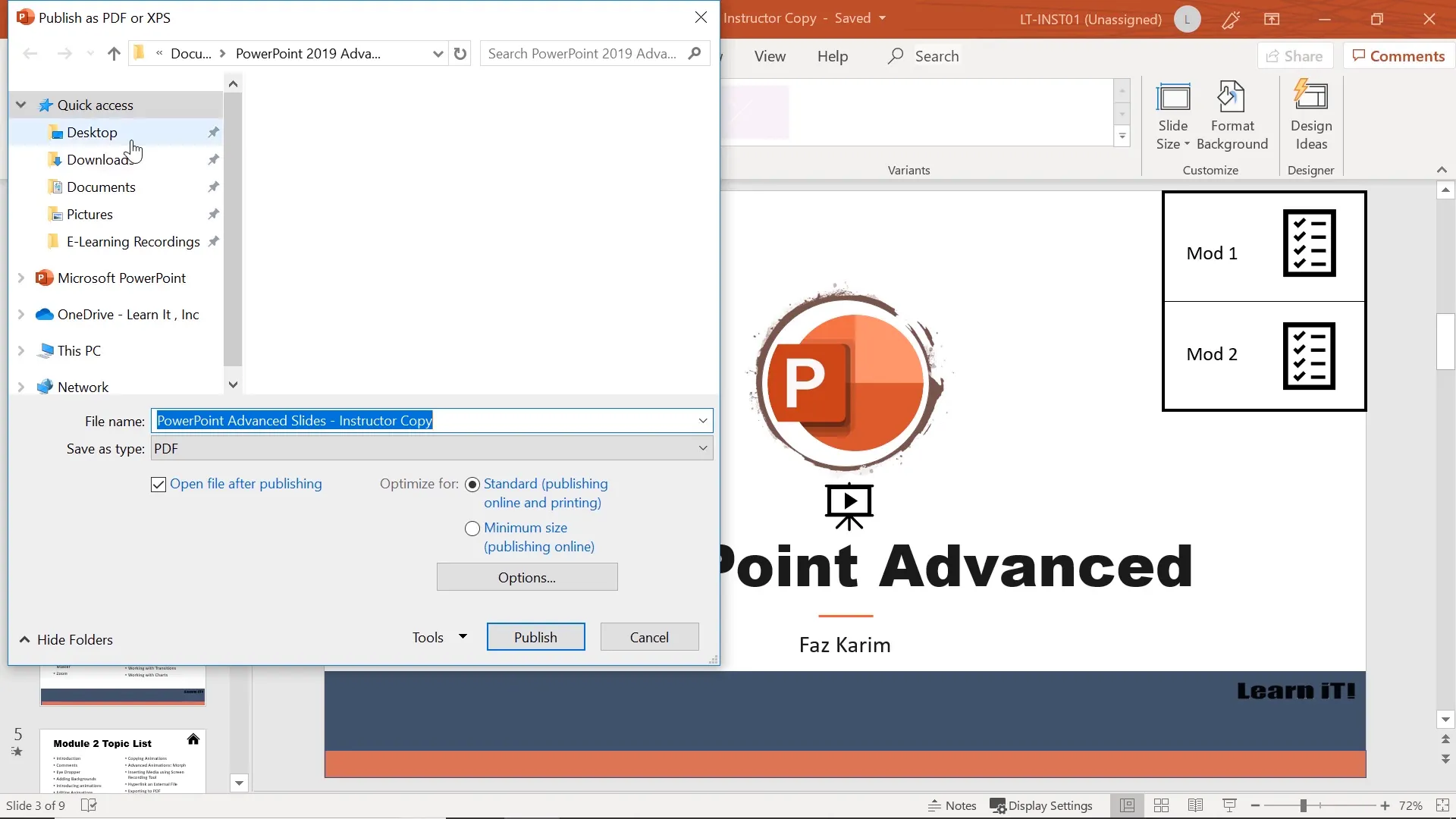Click the Cancel button
This screenshot has width=1456, height=819.
click(650, 638)
